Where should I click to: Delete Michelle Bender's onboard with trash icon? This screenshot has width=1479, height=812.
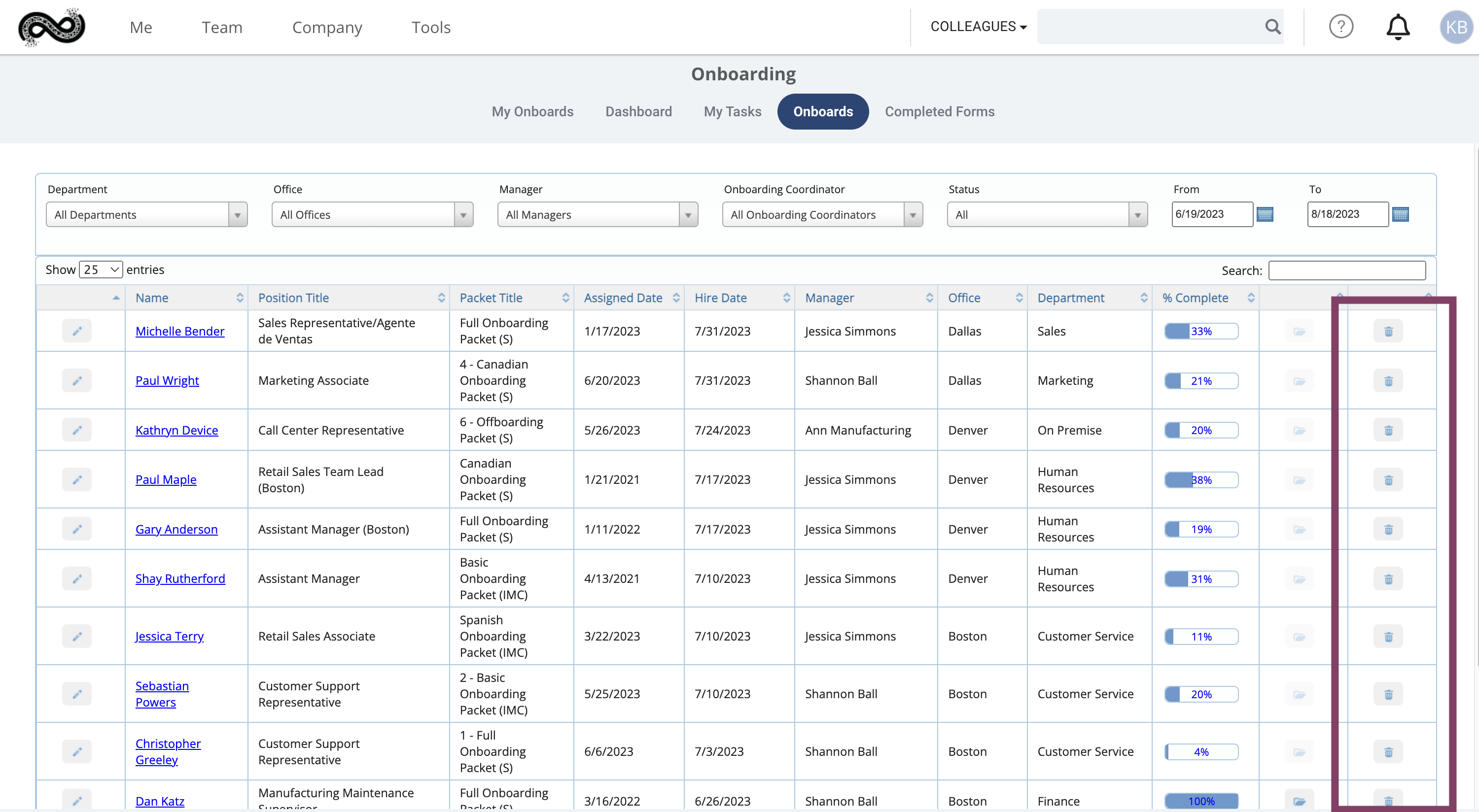pos(1388,331)
